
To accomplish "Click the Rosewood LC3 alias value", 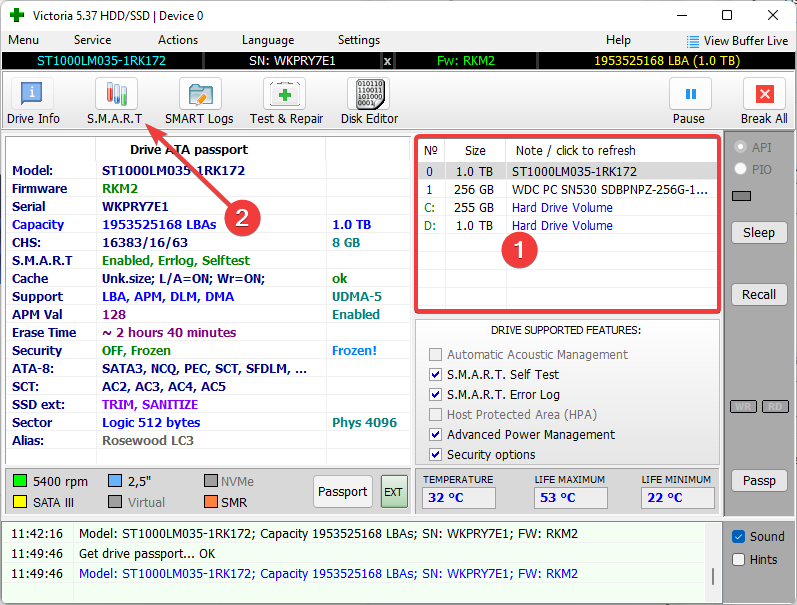I will [148, 440].
